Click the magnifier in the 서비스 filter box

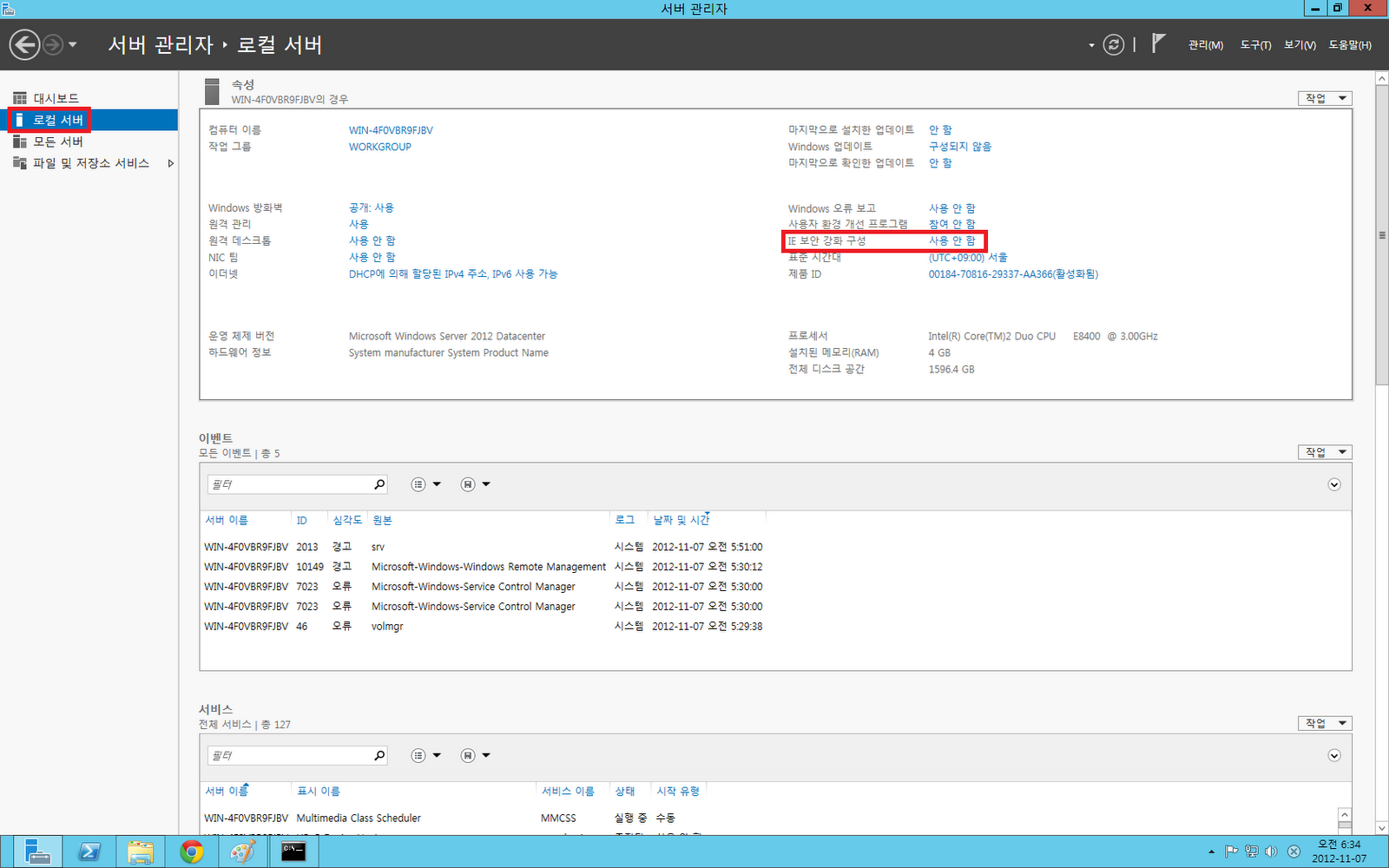click(379, 755)
